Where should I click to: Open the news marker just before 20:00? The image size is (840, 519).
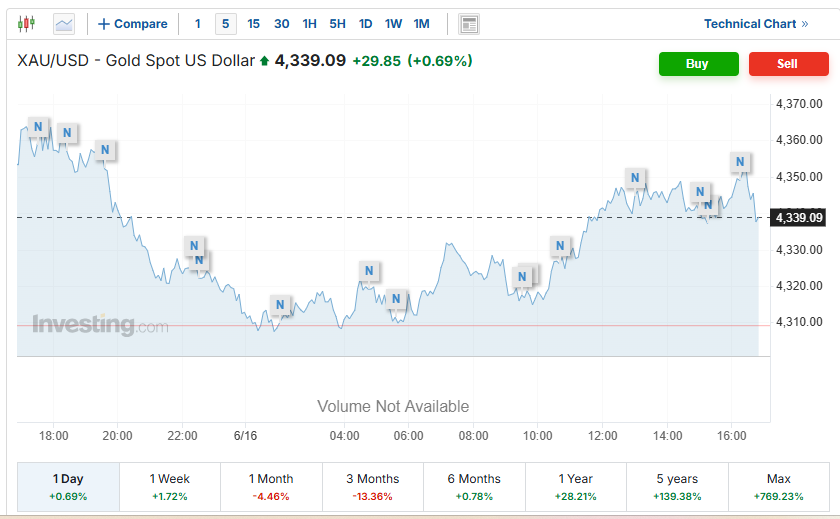point(105,150)
